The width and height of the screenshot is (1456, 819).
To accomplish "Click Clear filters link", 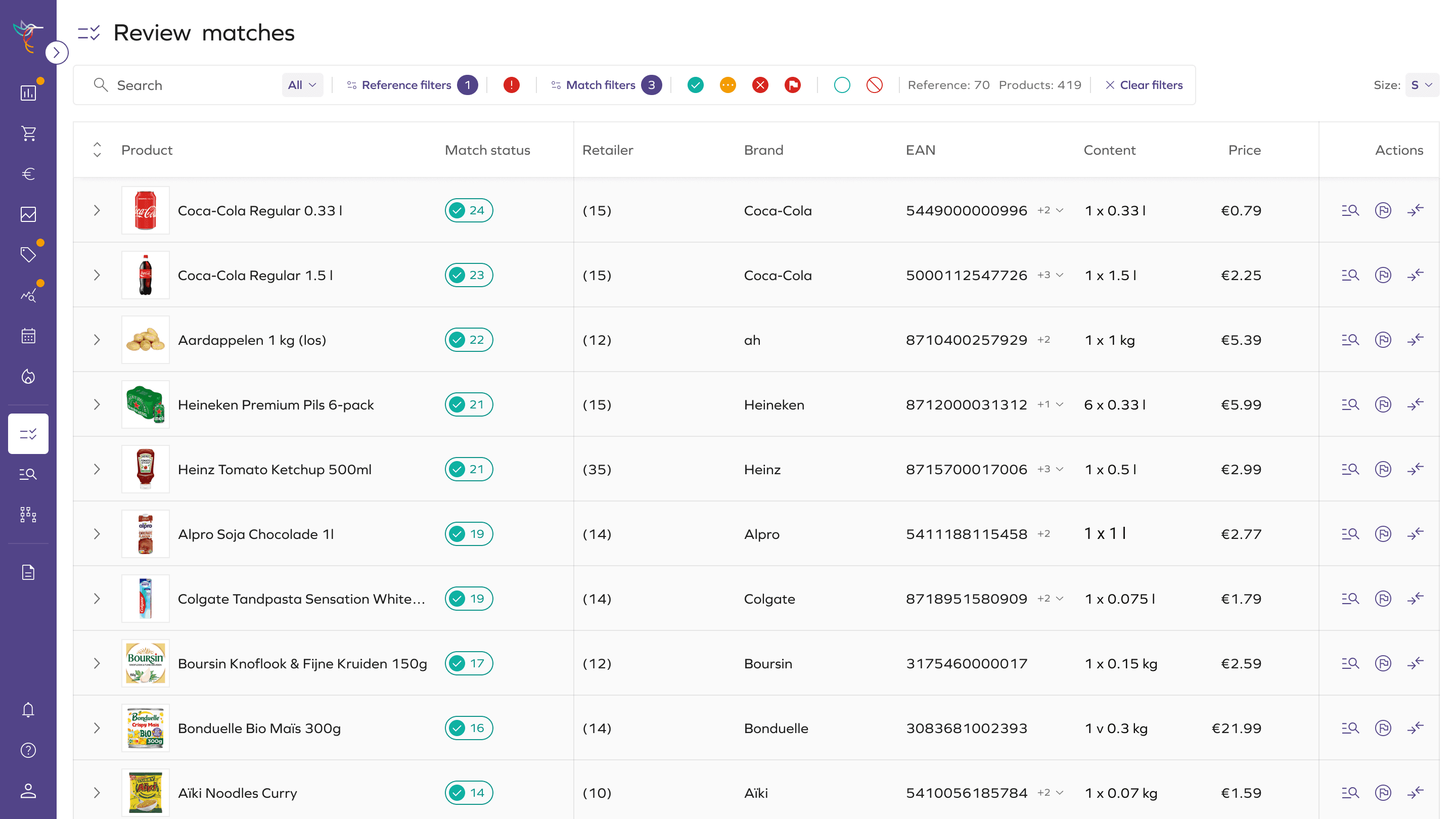I will [1144, 85].
